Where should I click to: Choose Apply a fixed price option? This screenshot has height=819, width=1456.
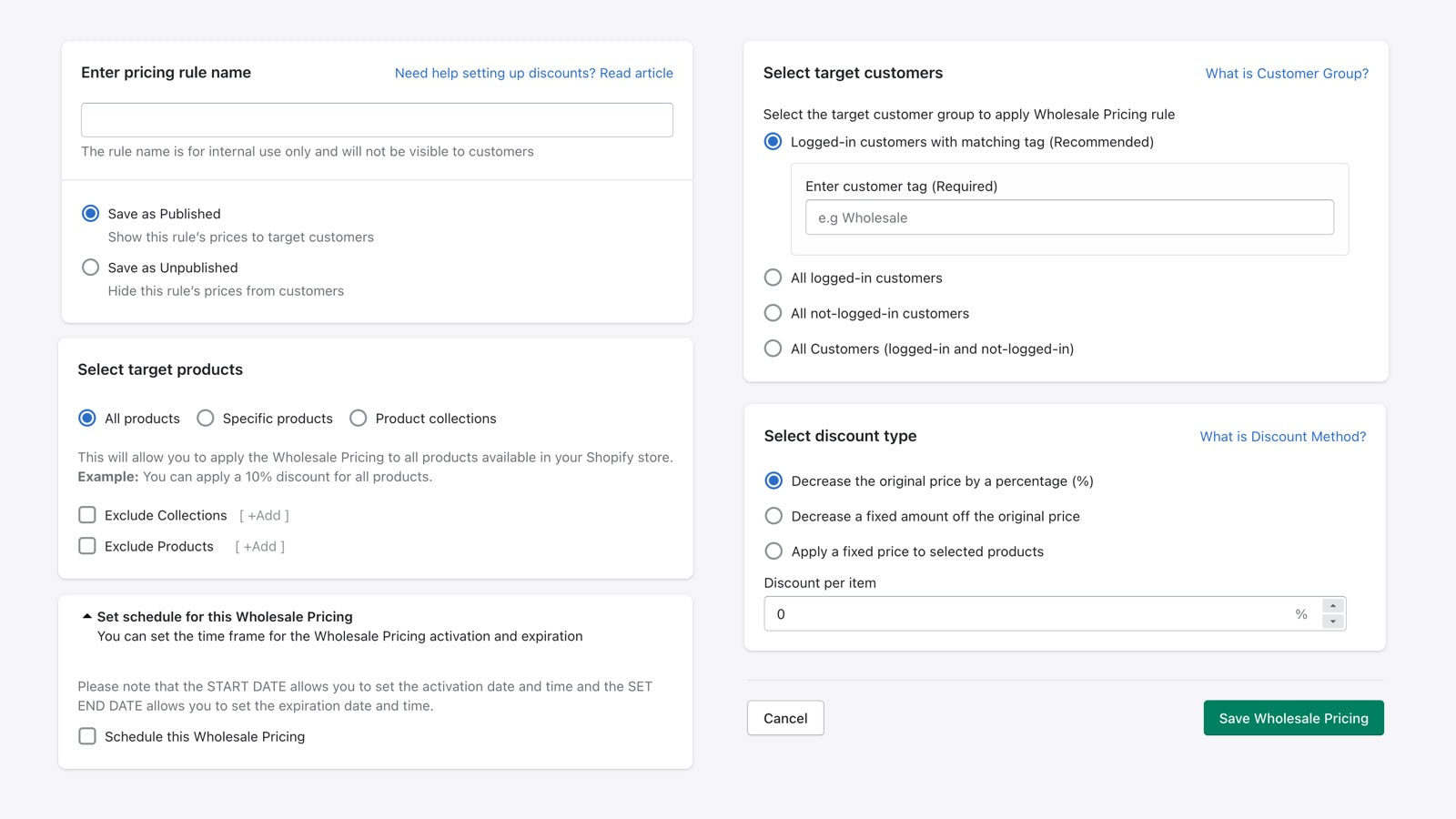click(x=773, y=551)
